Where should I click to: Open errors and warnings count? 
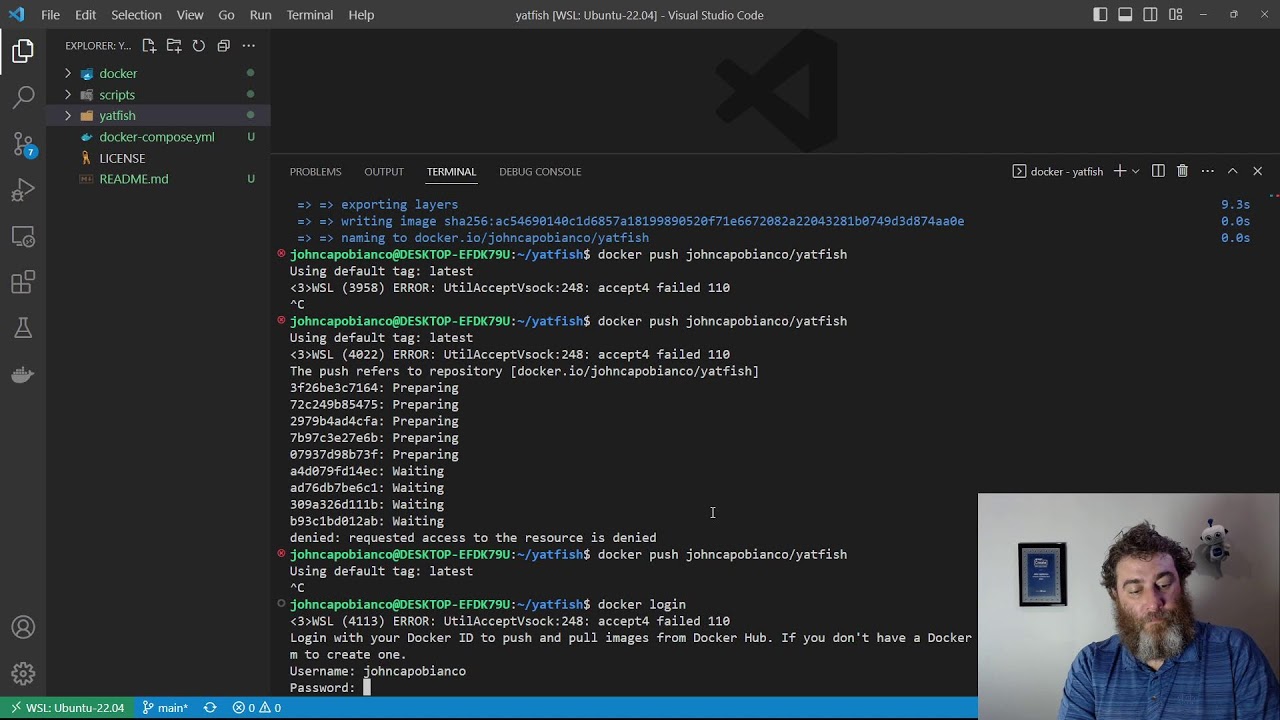[257, 708]
